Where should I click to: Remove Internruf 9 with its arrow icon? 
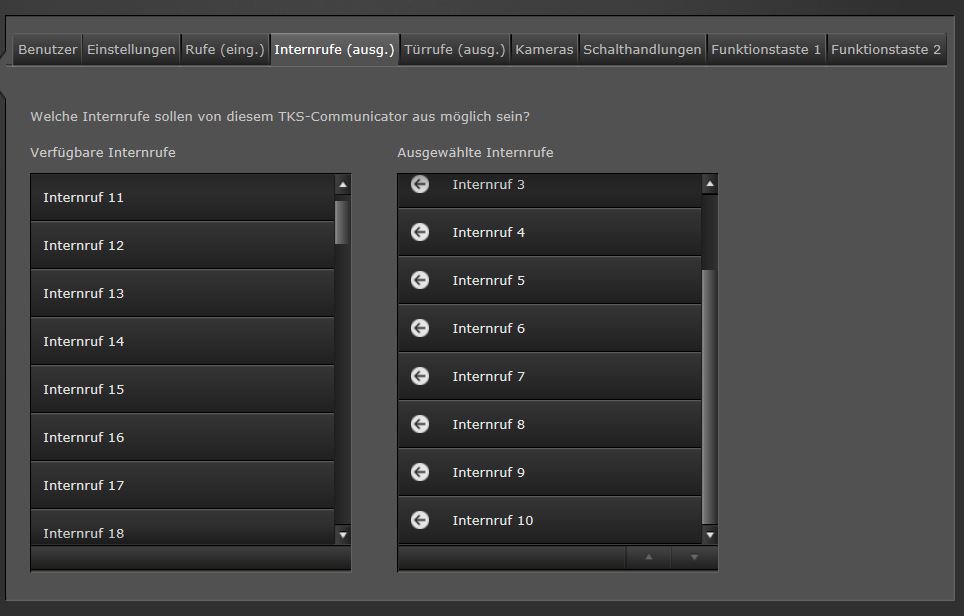pyautogui.click(x=420, y=472)
